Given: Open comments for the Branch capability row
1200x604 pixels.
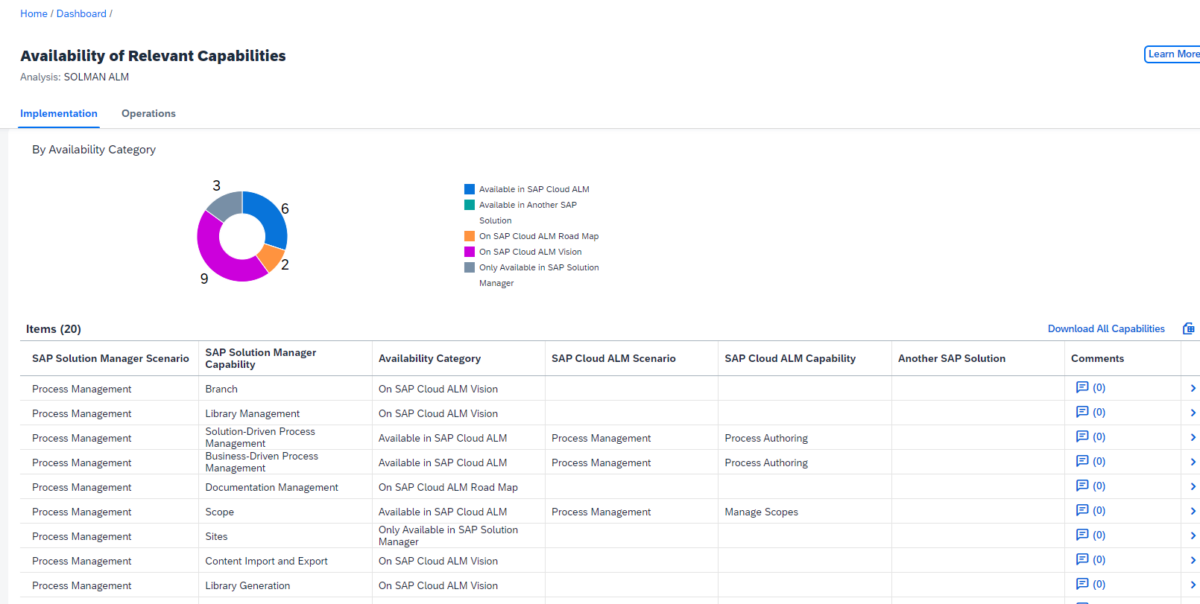Looking at the screenshot, I should pos(1083,387).
